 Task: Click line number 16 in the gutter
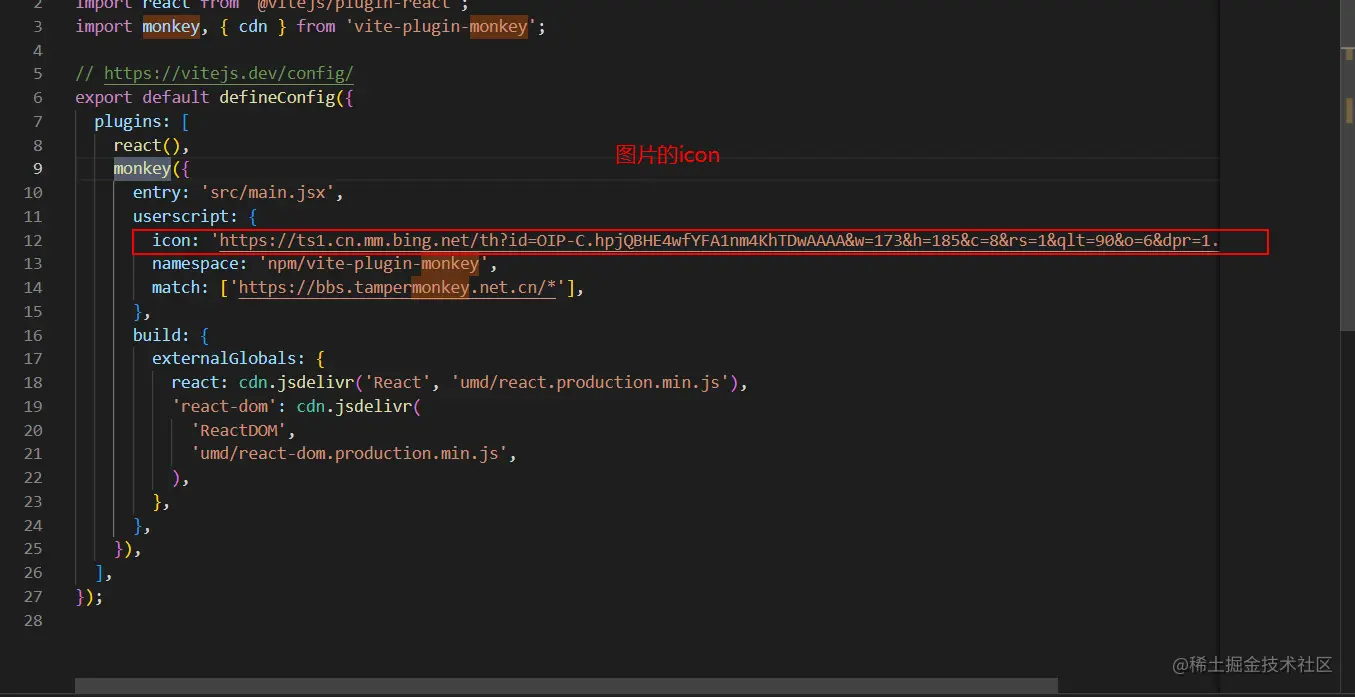coord(33,336)
